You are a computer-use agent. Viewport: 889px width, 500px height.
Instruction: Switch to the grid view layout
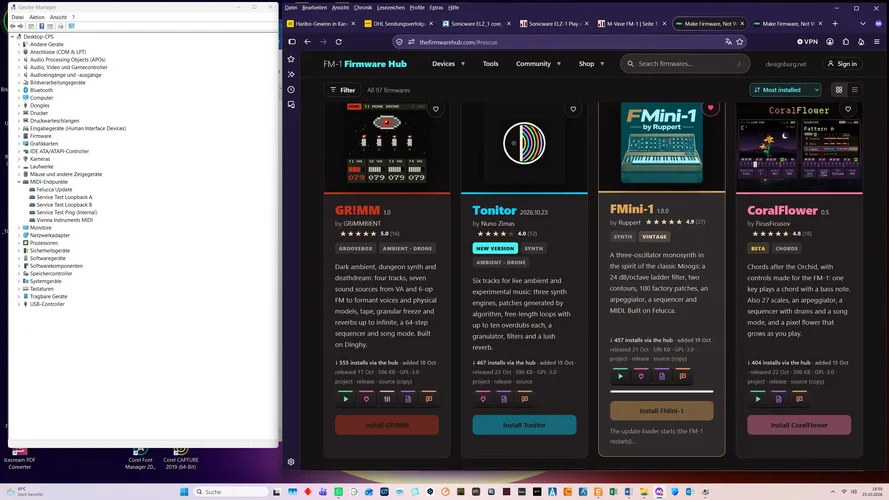click(839, 90)
